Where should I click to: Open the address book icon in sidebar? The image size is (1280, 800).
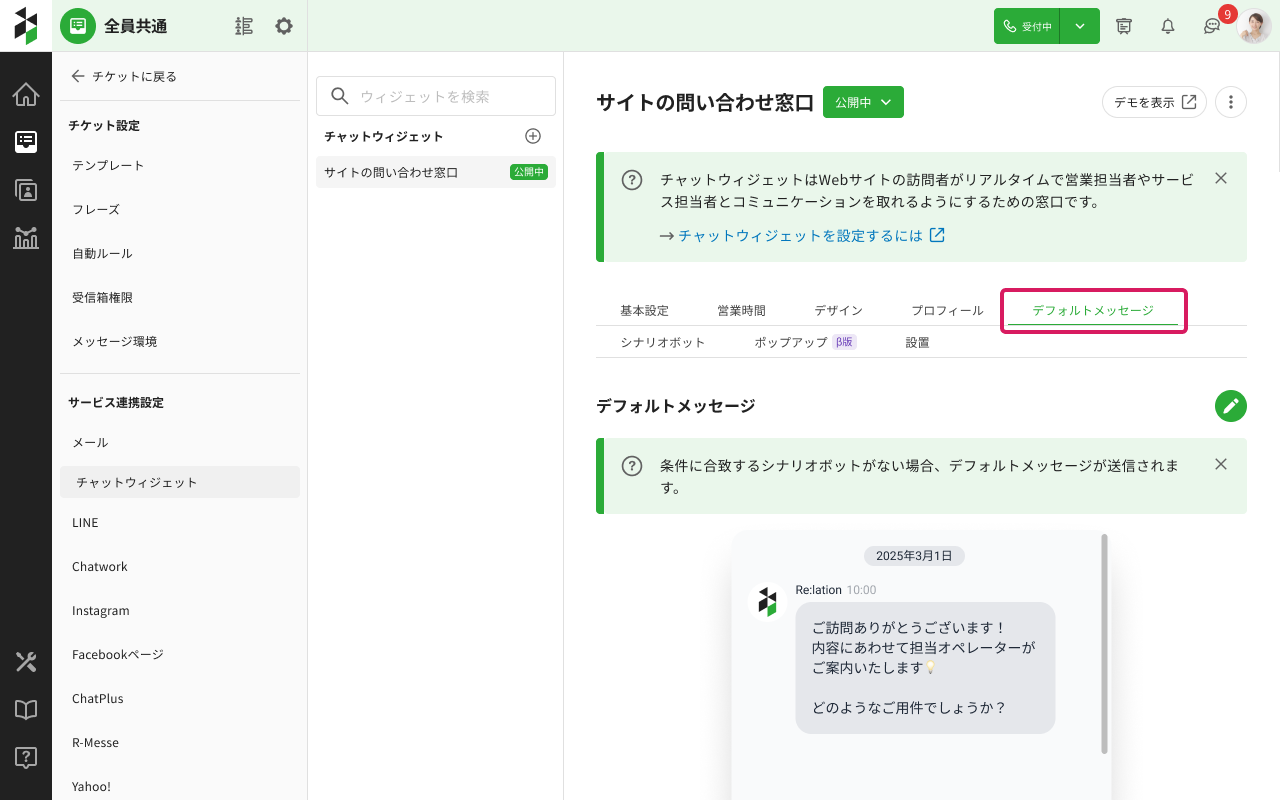tap(26, 190)
